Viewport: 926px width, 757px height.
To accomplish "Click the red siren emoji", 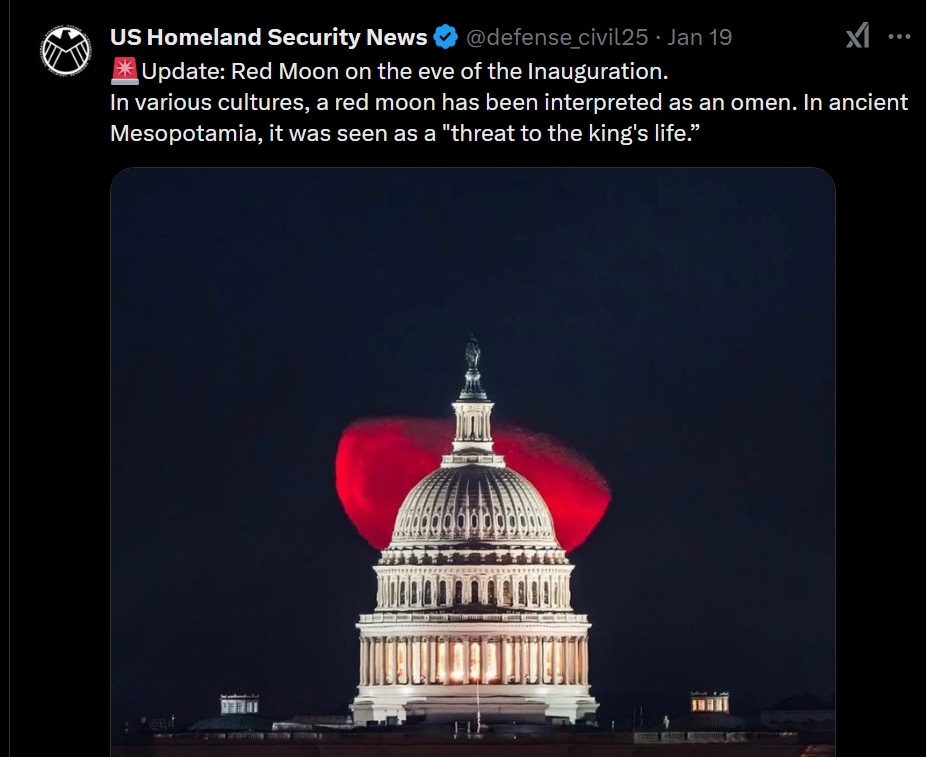I will coord(125,71).
